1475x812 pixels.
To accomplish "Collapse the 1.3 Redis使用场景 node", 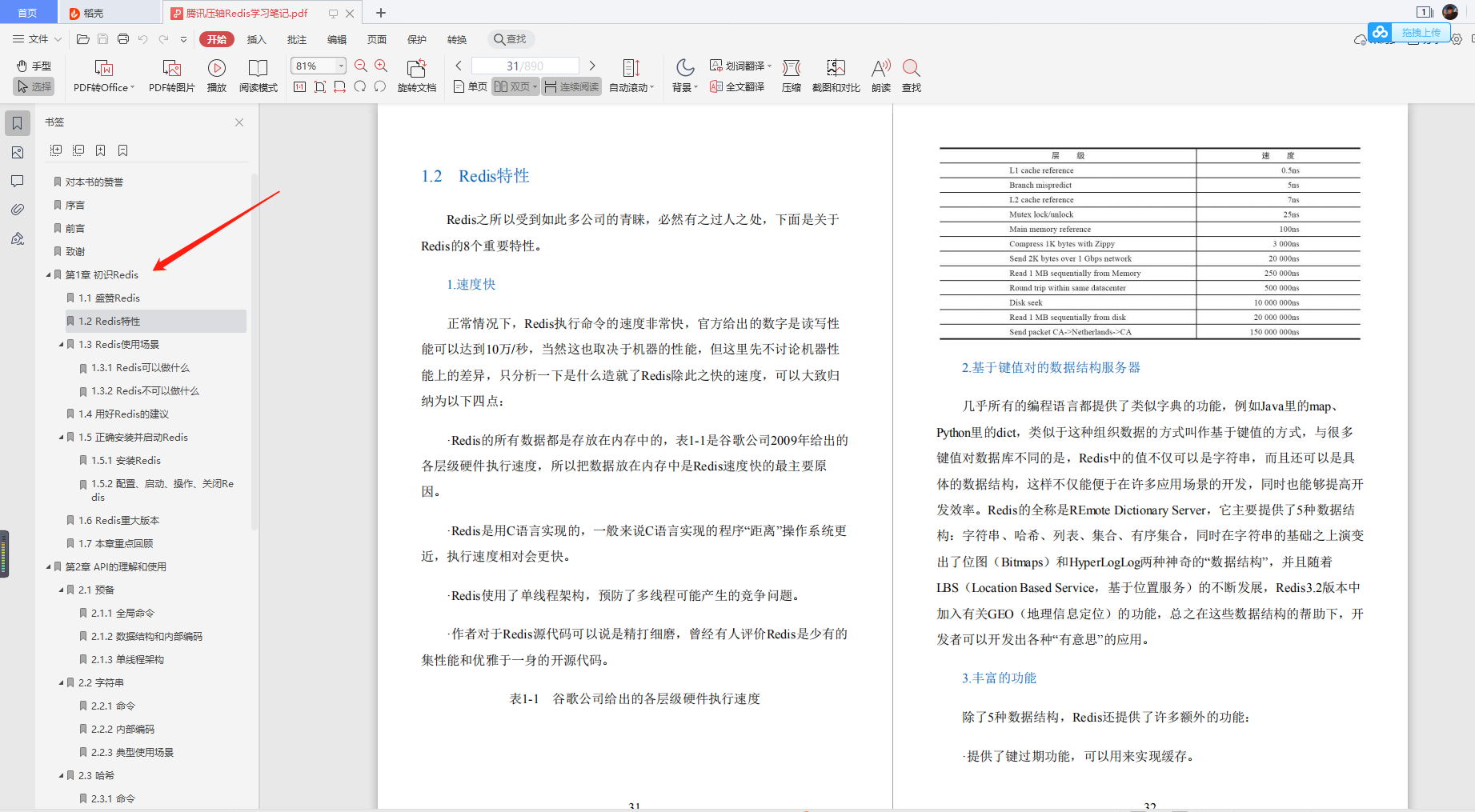I will click(x=61, y=344).
